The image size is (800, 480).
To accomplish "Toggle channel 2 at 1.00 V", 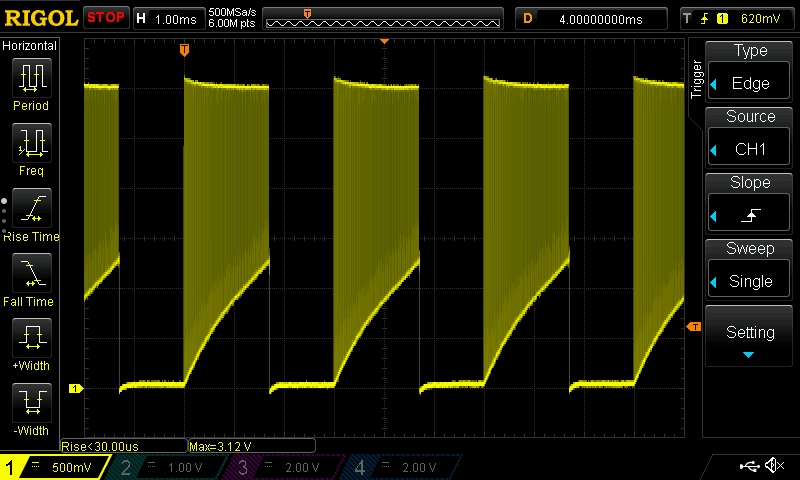I will click(x=168, y=467).
